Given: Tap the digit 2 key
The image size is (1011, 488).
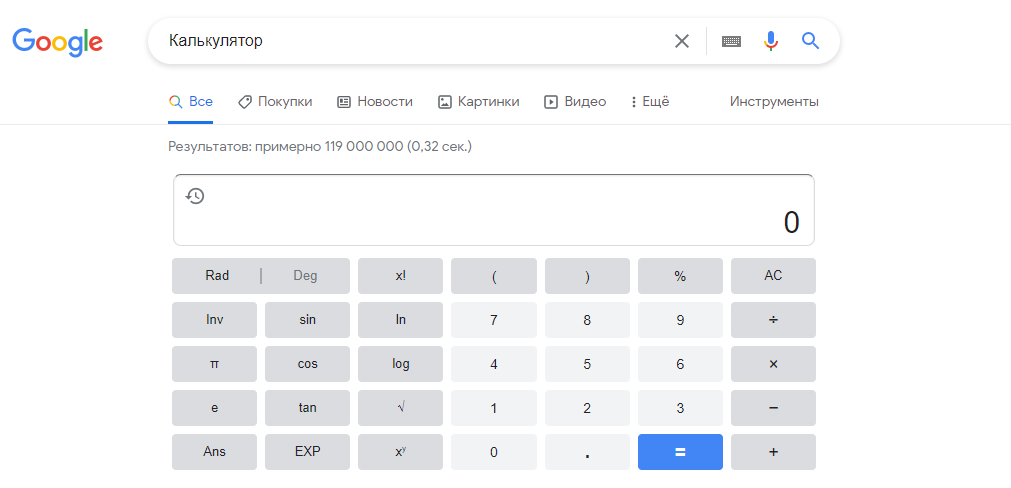Looking at the screenshot, I should (587, 408).
